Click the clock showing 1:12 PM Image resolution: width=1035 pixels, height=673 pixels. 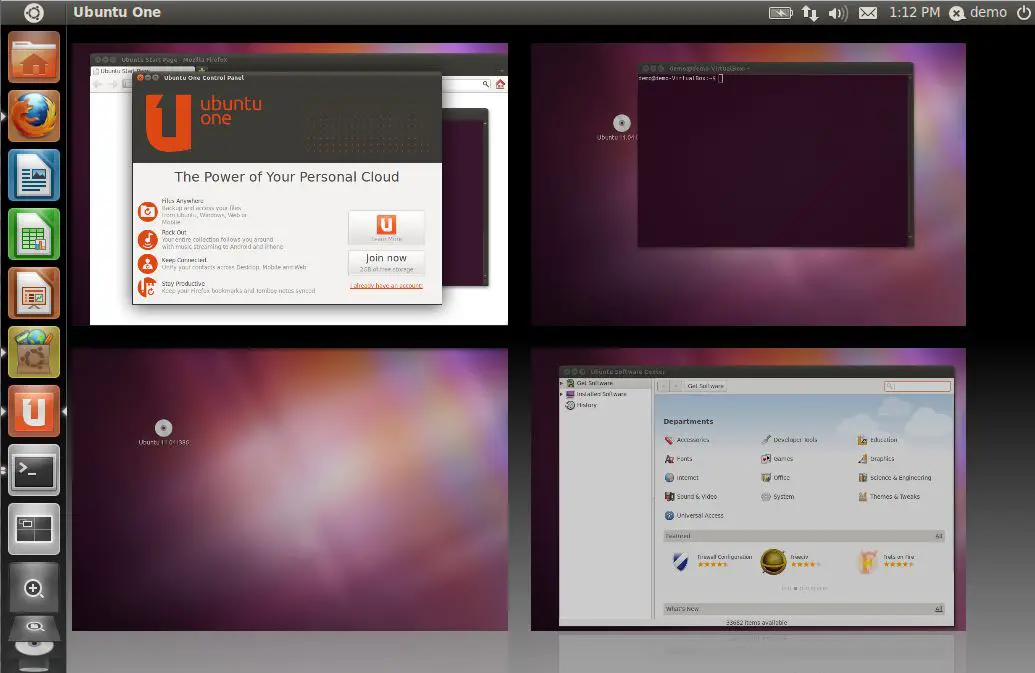(914, 13)
